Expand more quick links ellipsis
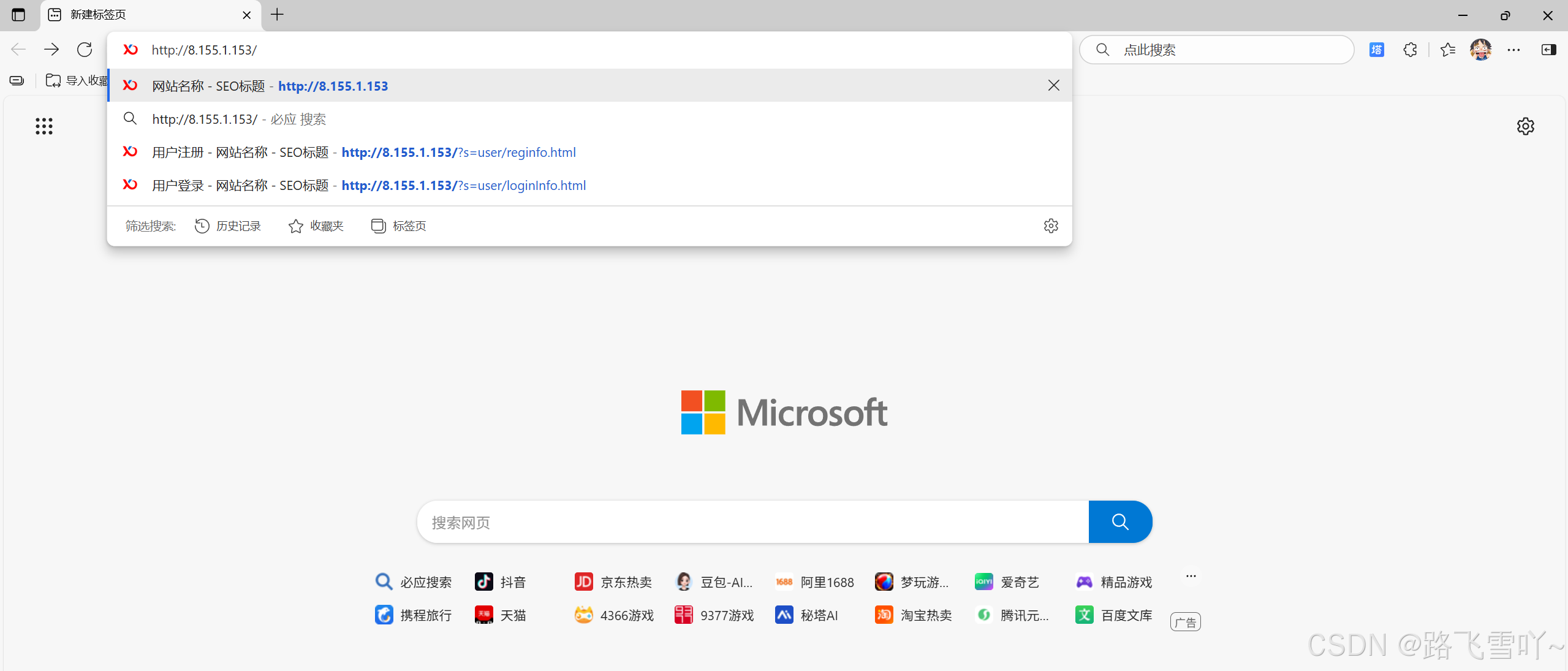1568x671 pixels. [x=1191, y=576]
